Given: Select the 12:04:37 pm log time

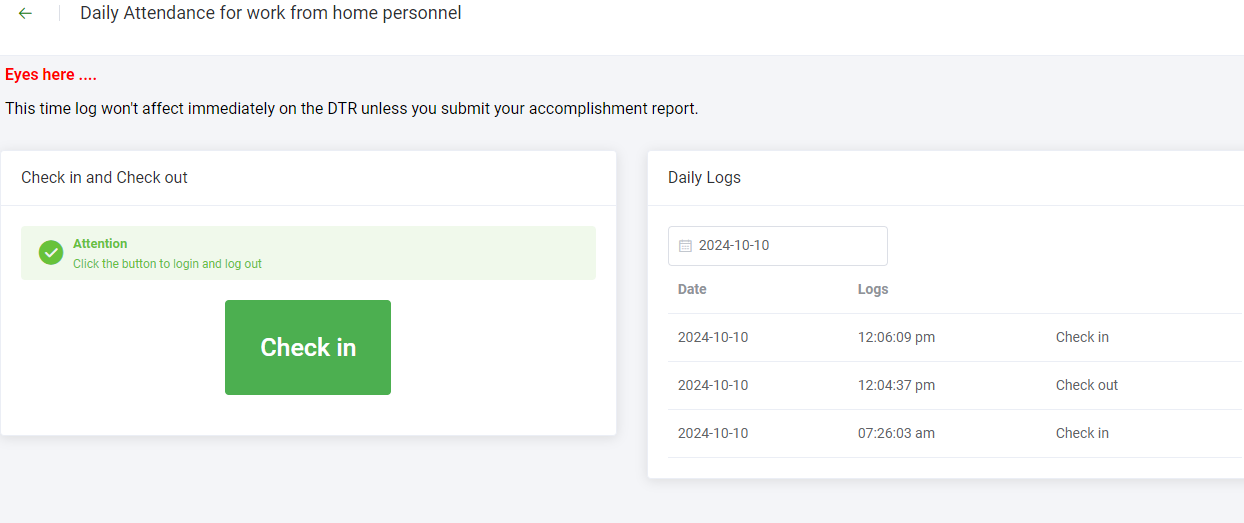Looking at the screenshot, I should pos(896,385).
